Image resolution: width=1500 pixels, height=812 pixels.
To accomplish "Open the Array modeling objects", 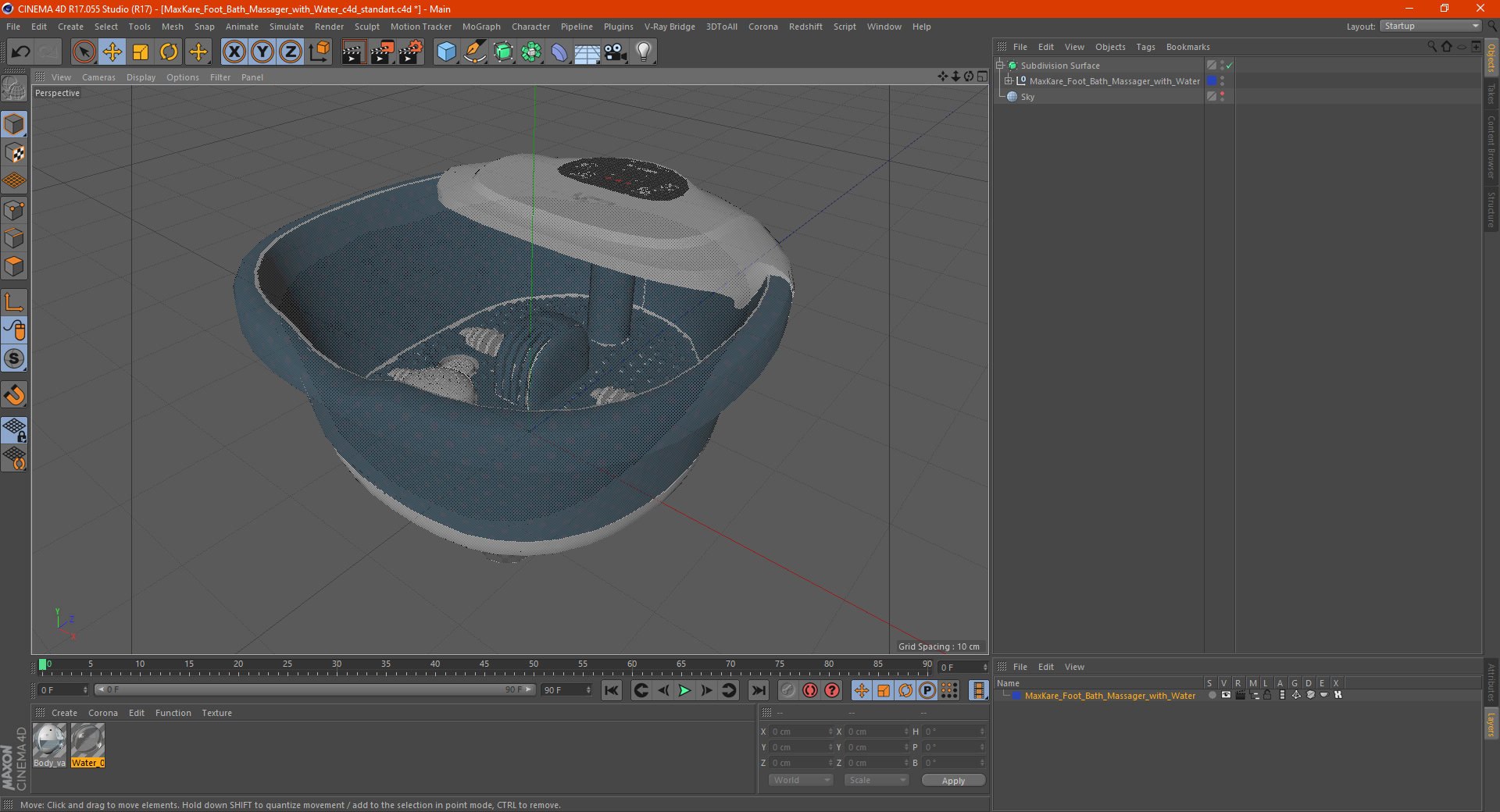I will [x=531, y=52].
